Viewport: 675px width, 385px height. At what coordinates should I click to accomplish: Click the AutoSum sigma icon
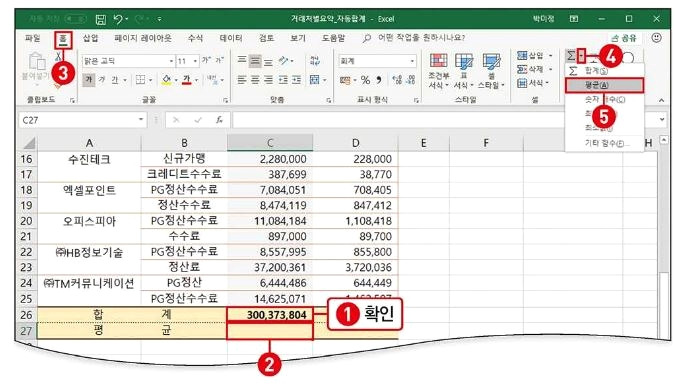pos(571,56)
